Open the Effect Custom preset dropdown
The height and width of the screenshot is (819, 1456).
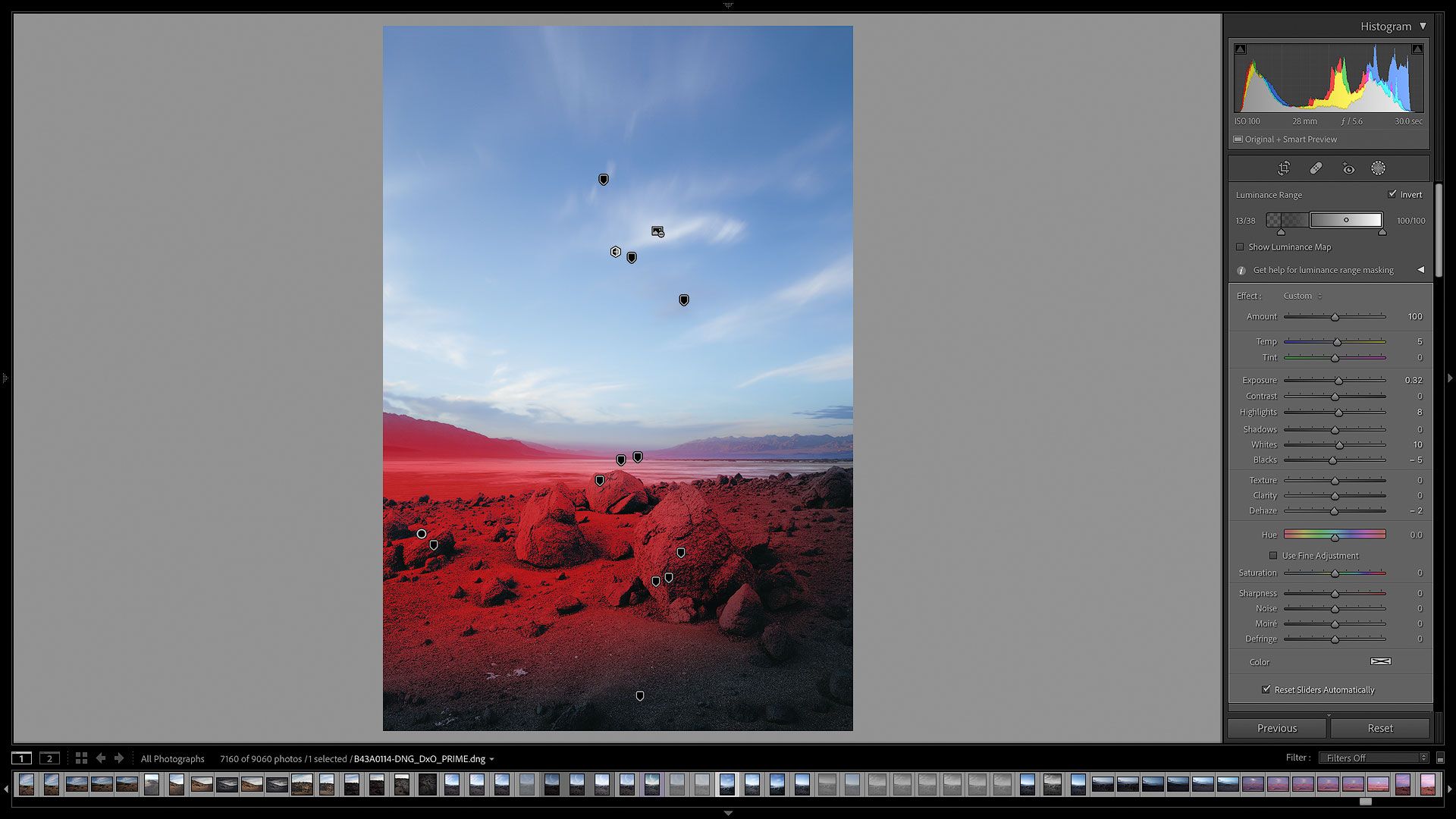(1302, 296)
